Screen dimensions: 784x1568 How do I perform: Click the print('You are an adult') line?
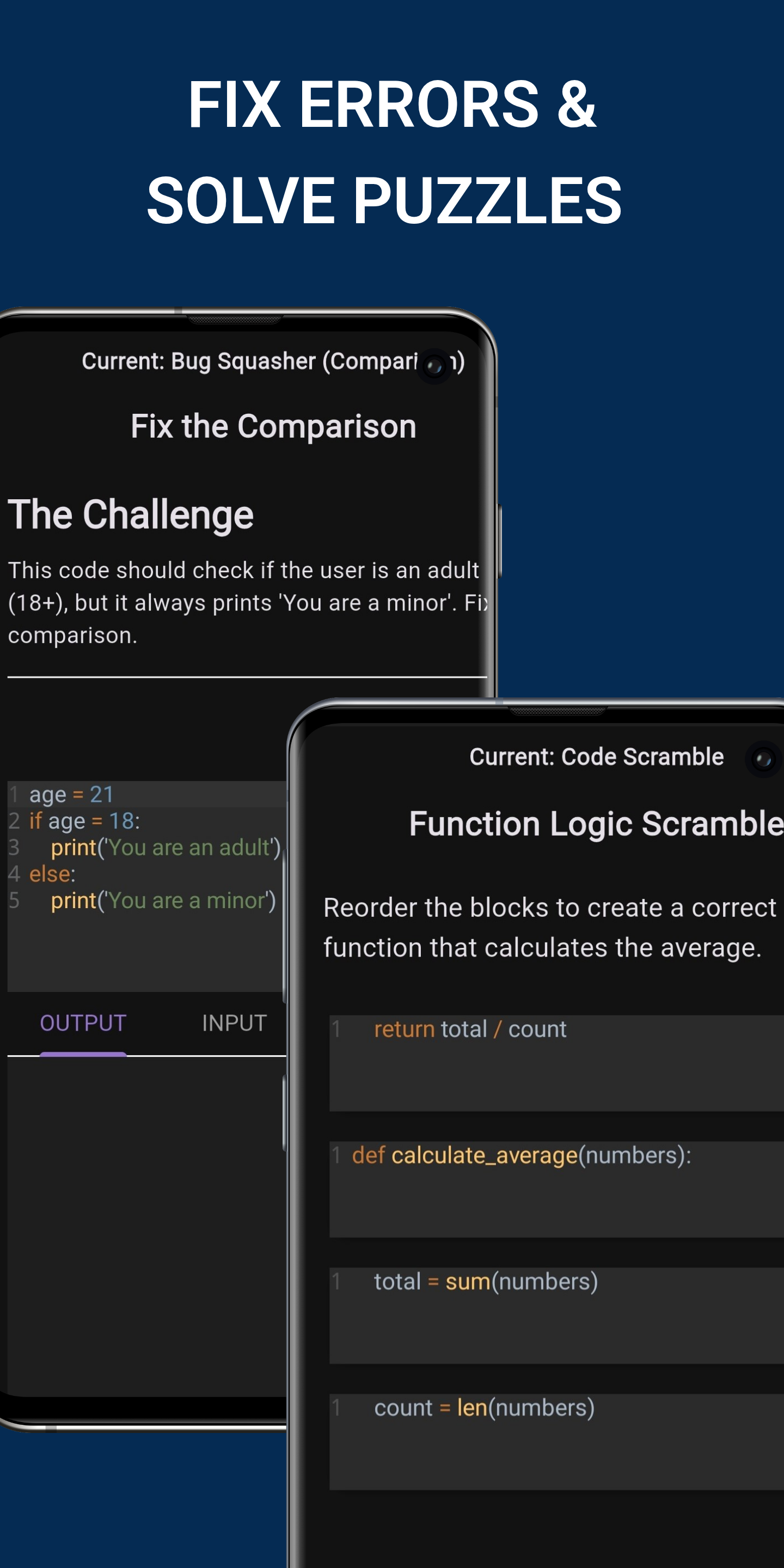[166, 847]
